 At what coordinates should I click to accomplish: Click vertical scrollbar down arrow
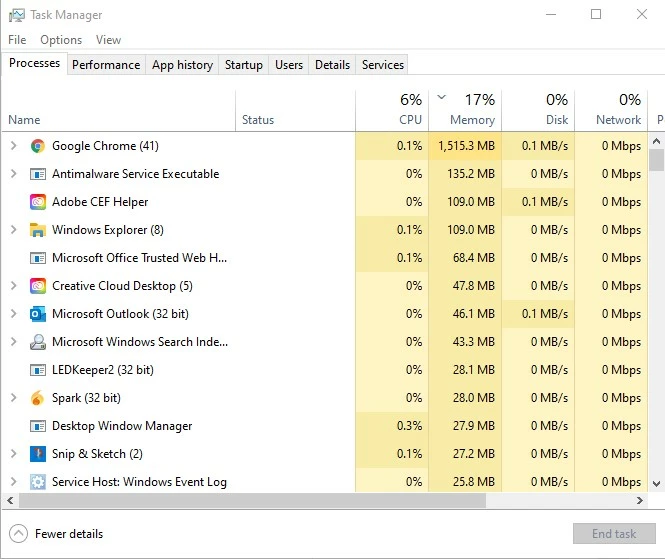pos(657,484)
